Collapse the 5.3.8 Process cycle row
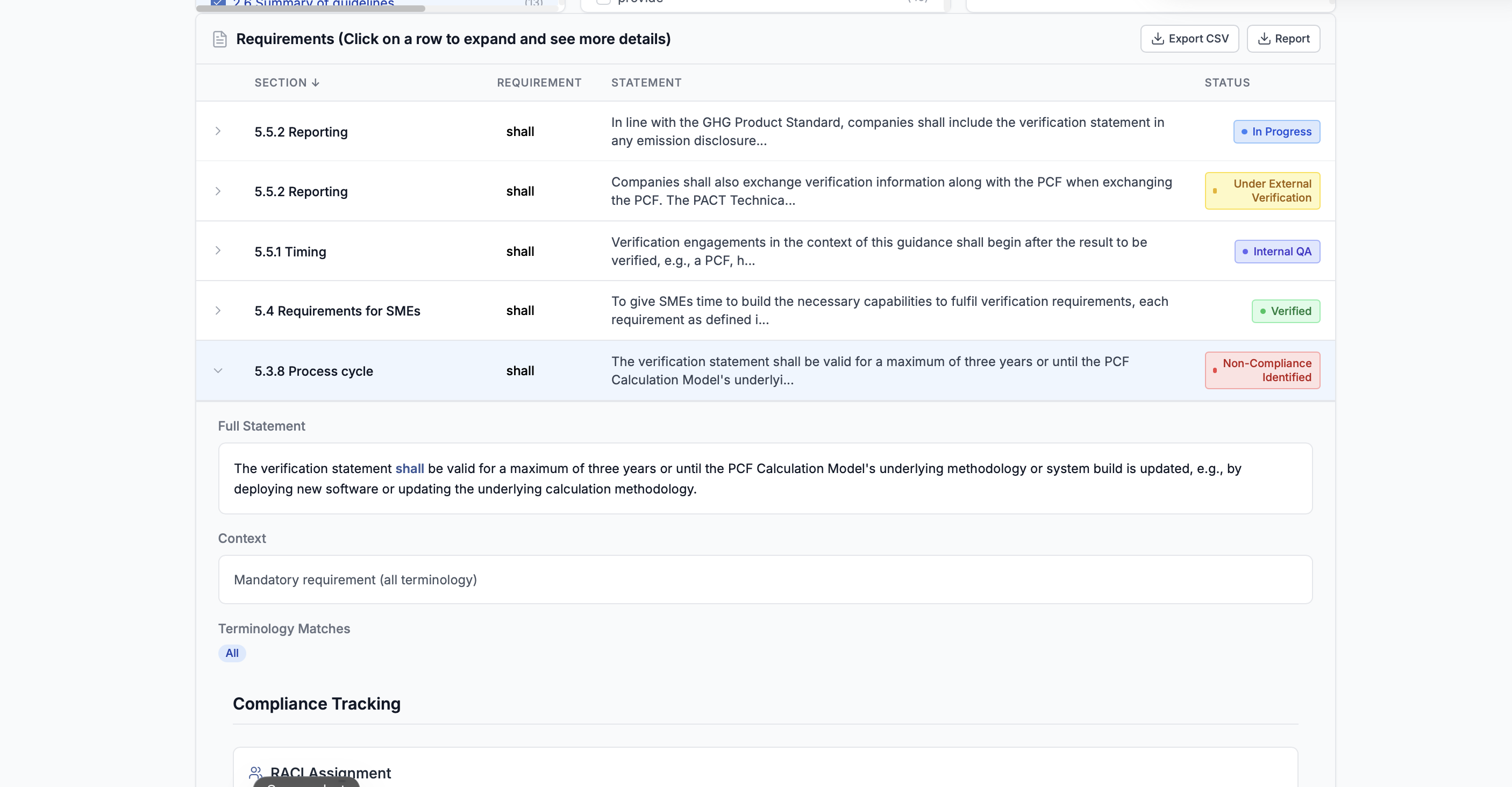This screenshot has height=787, width=1512. (218, 370)
